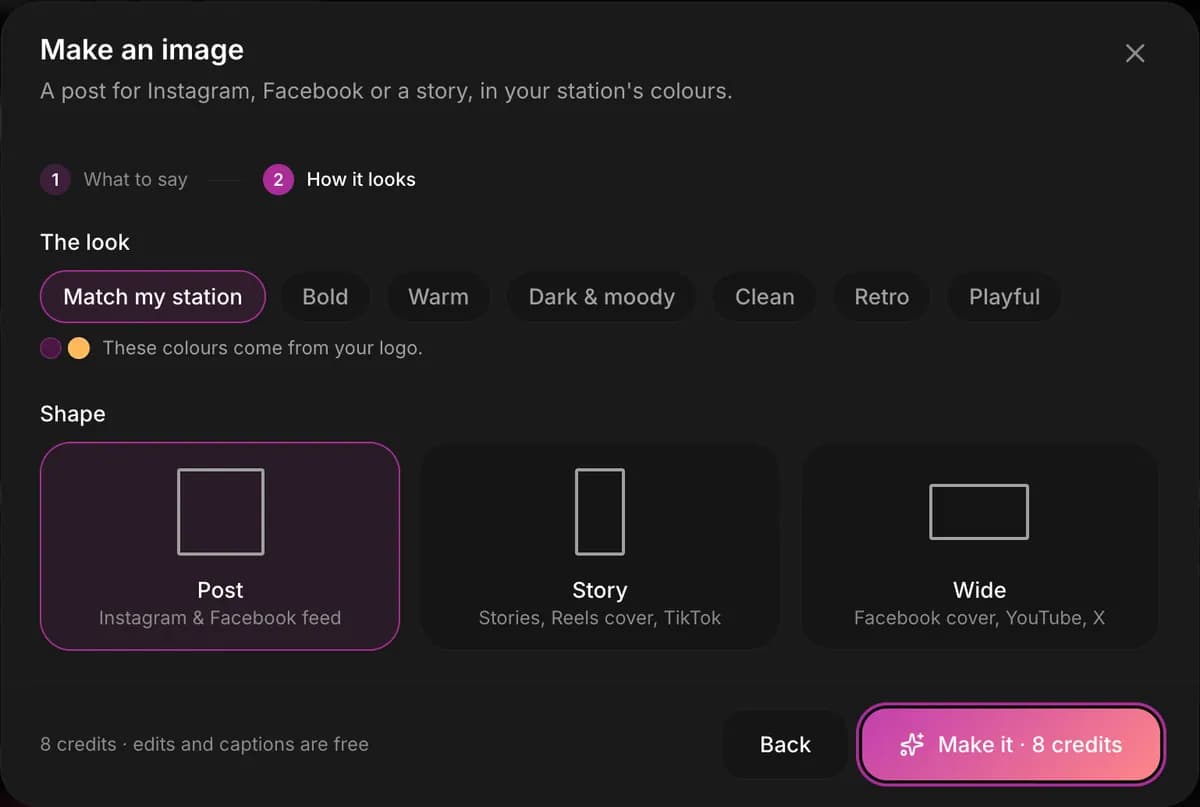1200x807 pixels.
Task: Click the sparkle icon on Make it
Action: pyautogui.click(x=912, y=745)
